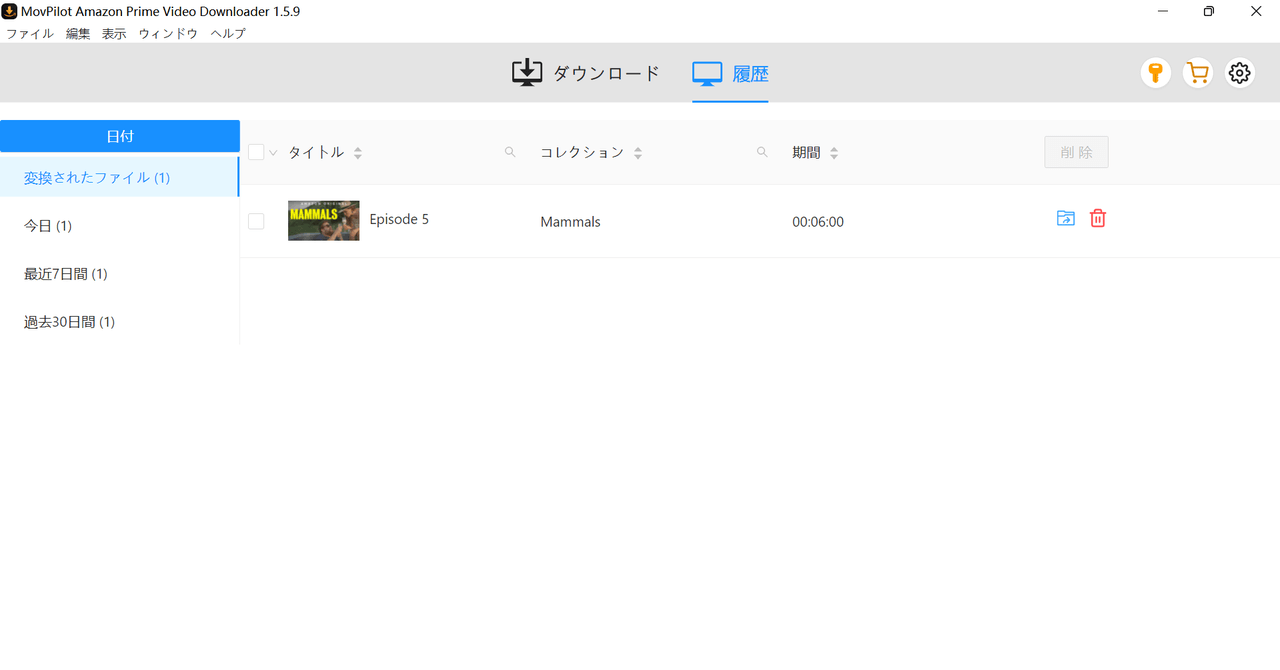Open the ウィンドウ menu
This screenshot has height=670, width=1280.
[168, 33]
